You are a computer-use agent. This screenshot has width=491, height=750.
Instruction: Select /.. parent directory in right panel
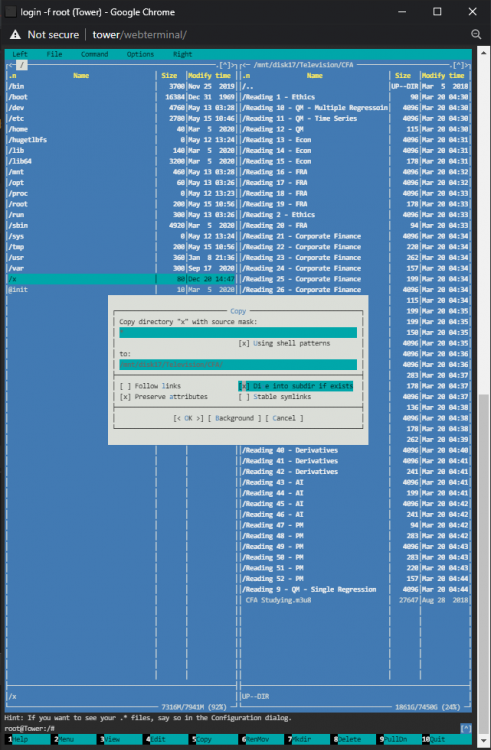pos(355,86)
